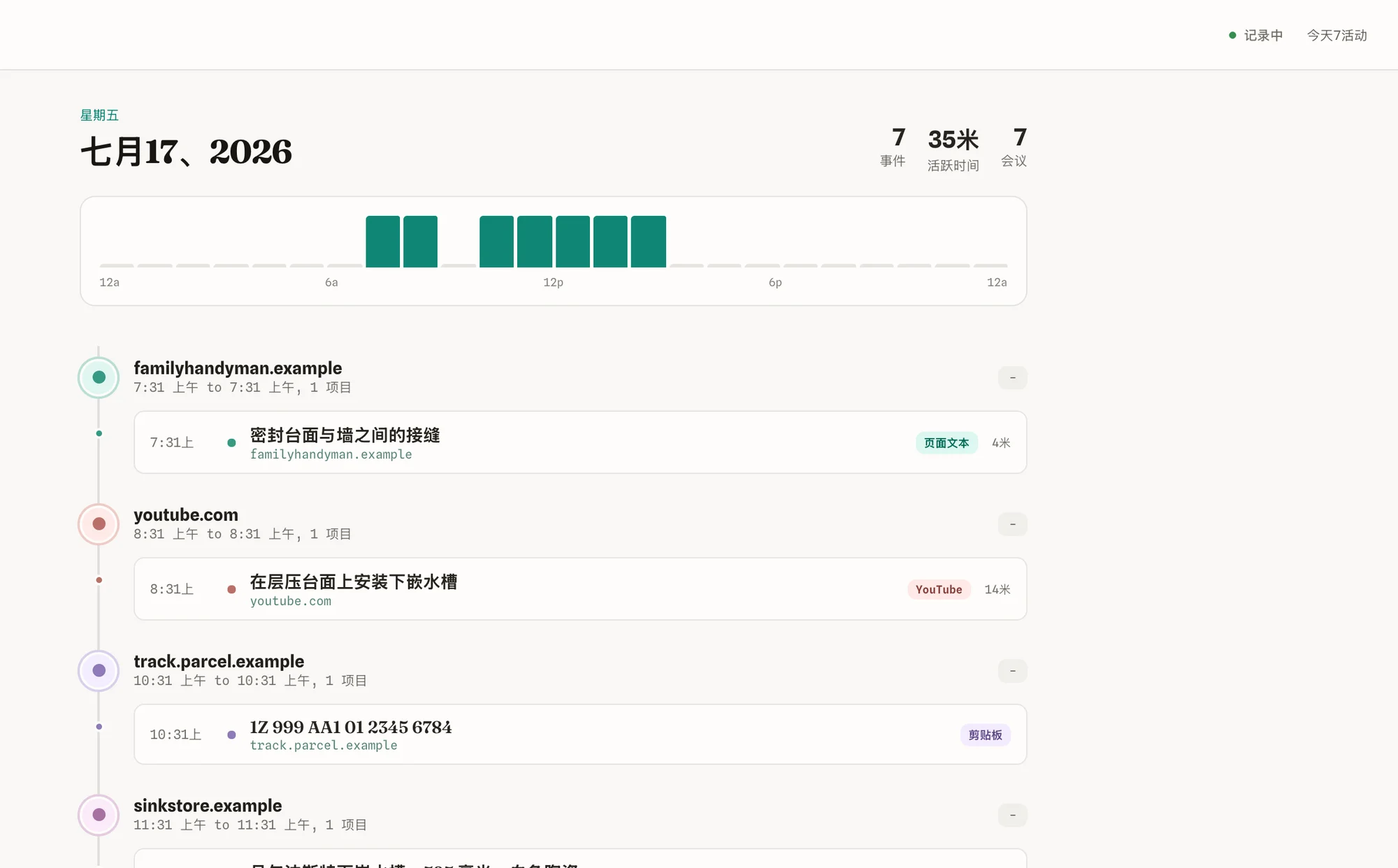Click the youtube.com group heading
Viewport: 1398px width, 868px height.
186,515
